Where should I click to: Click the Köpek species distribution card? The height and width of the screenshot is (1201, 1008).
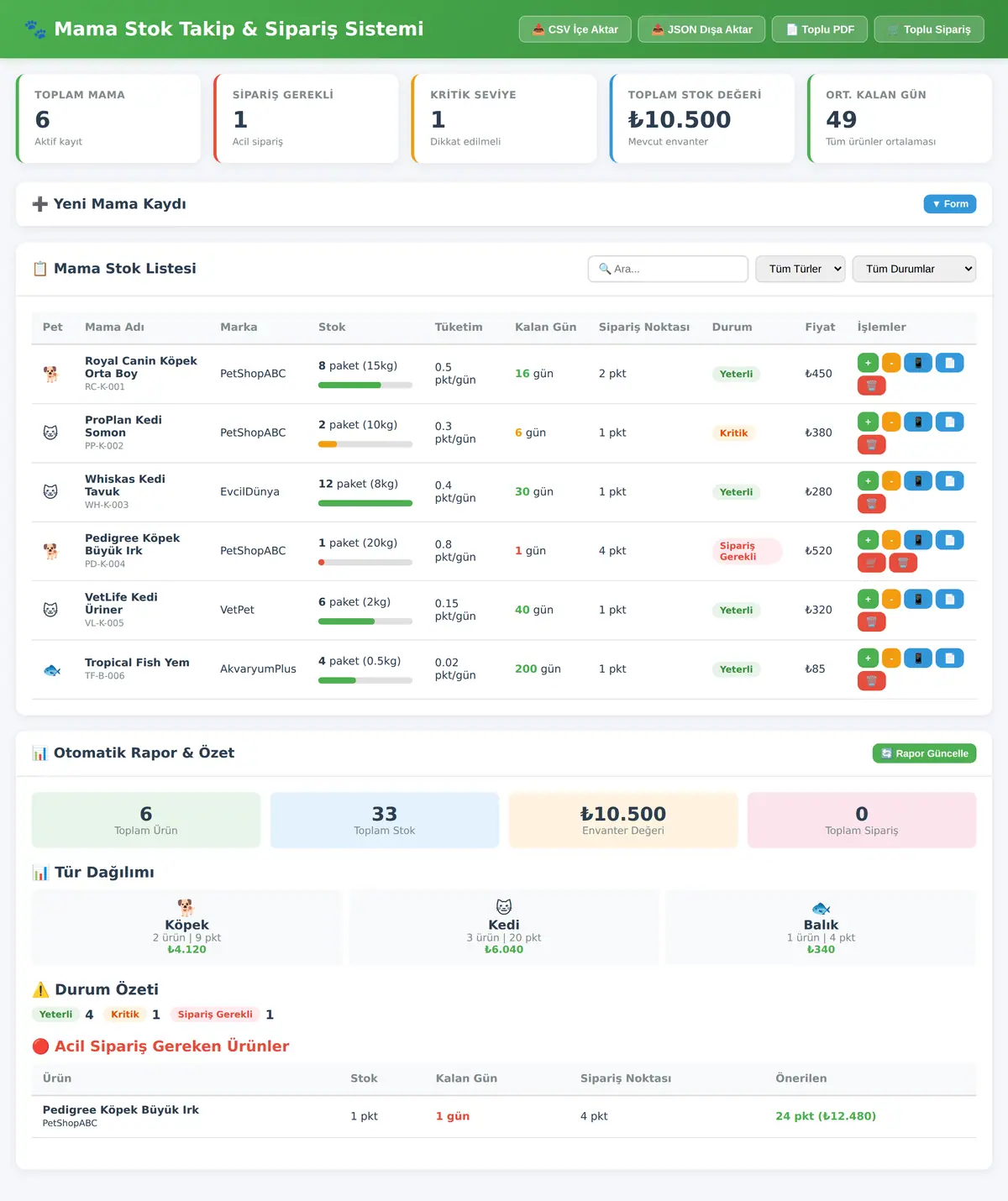click(186, 927)
